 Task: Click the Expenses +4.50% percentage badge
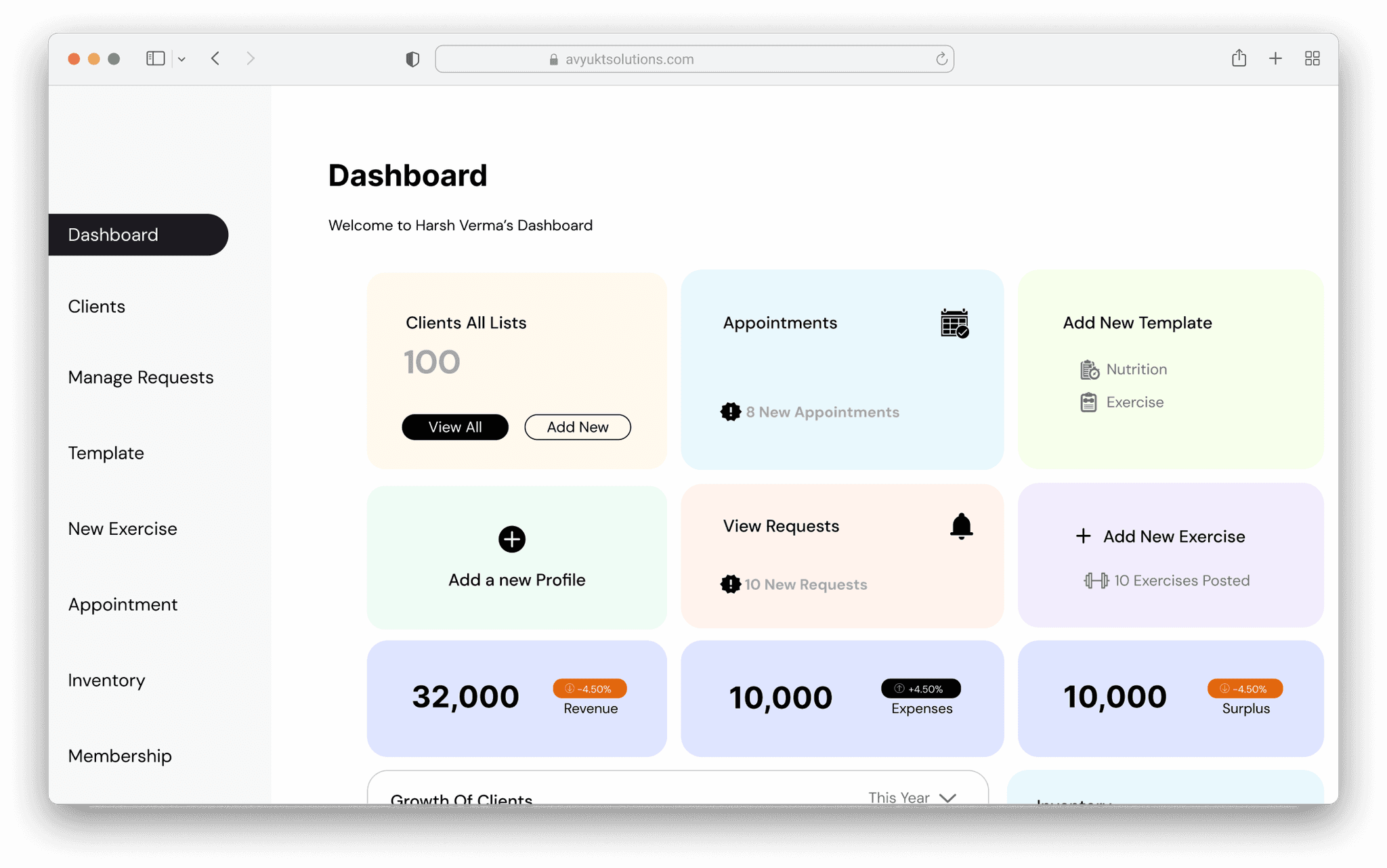click(x=920, y=688)
